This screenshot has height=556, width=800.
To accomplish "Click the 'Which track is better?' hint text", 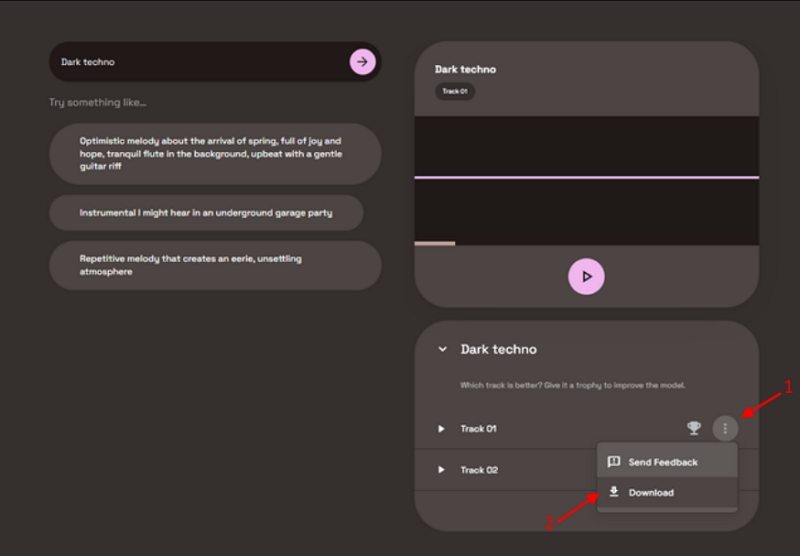I will pyautogui.click(x=572, y=385).
